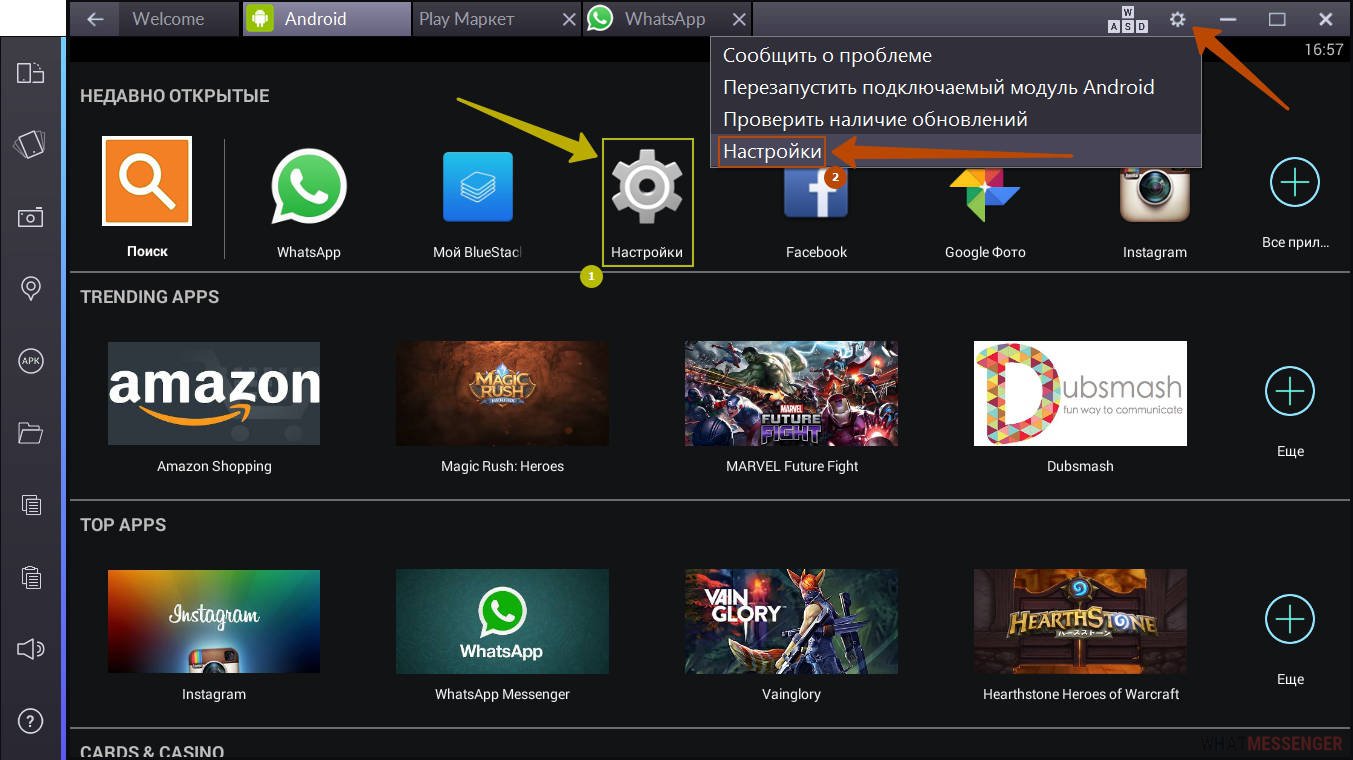Launch WhatsApp from recently opened apps

(x=309, y=187)
